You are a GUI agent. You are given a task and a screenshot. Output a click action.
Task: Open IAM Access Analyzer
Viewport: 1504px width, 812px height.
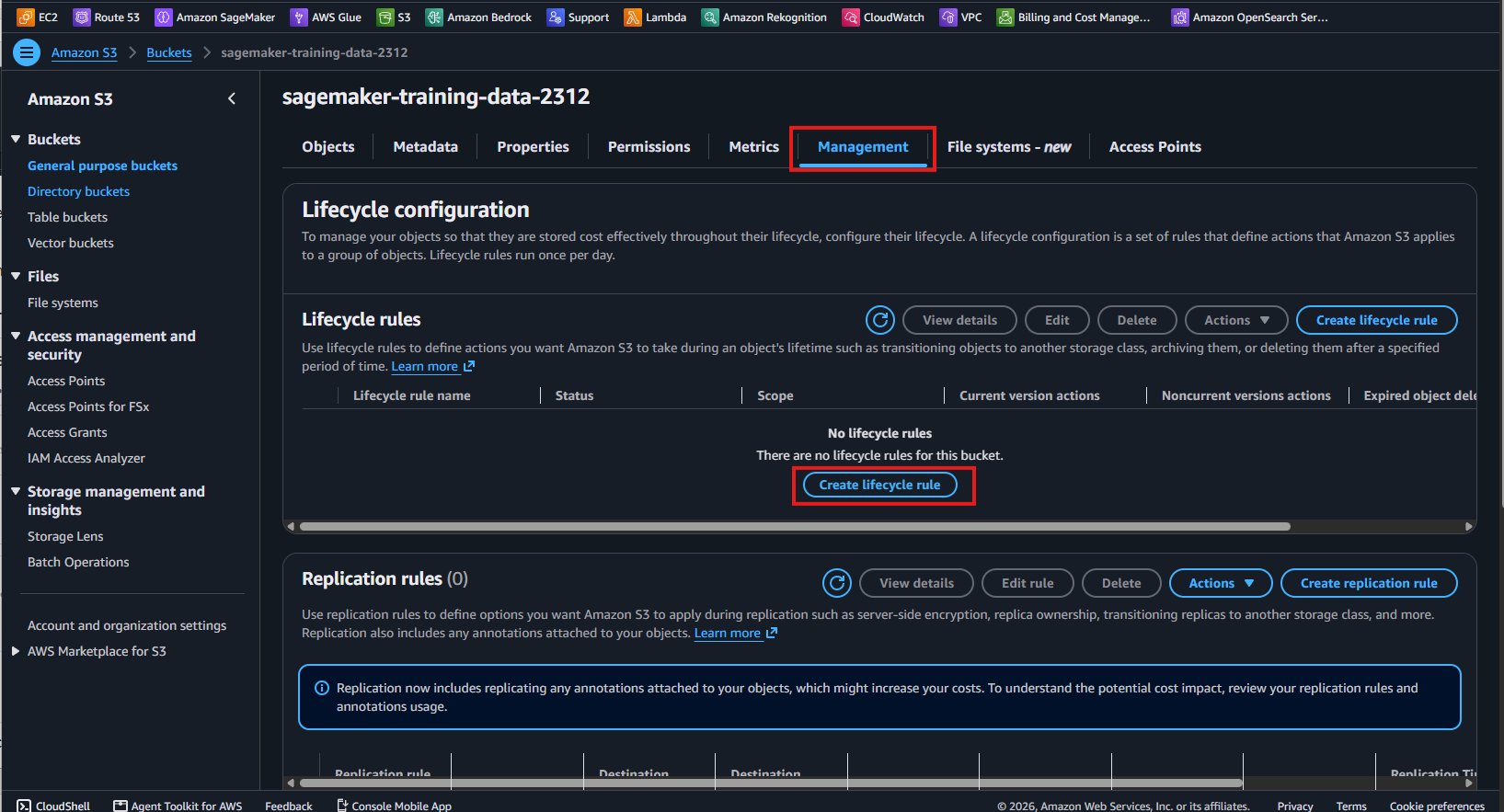point(86,458)
